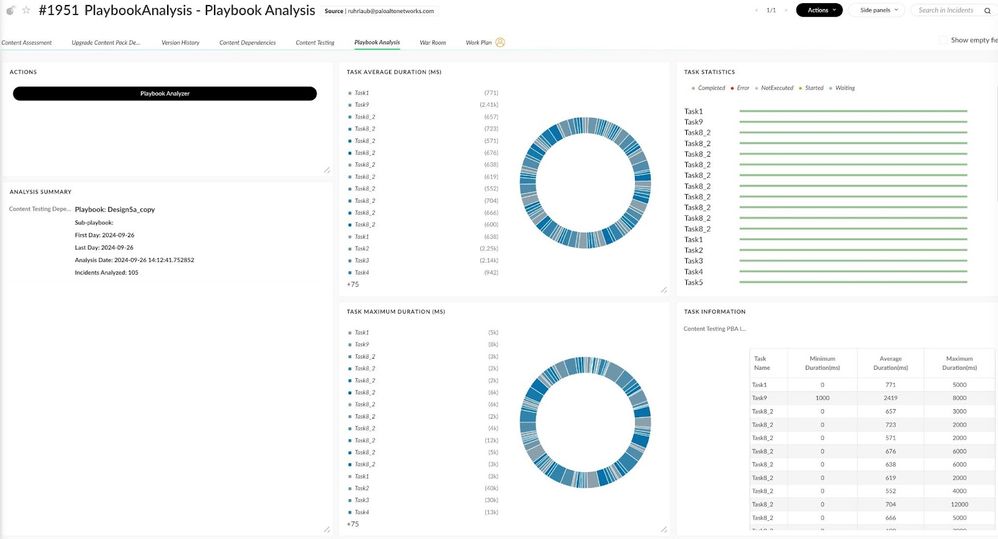Go to previous incident with left pagination arrow
Image resolution: width=998 pixels, height=539 pixels.
click(757, 10)
